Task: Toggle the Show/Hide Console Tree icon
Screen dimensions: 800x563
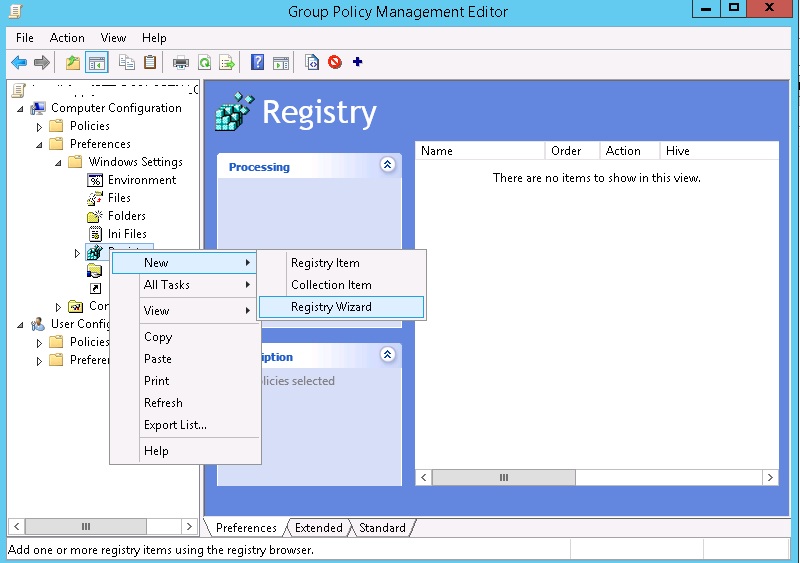Action: pyautogui.click(x=97, y=62)
